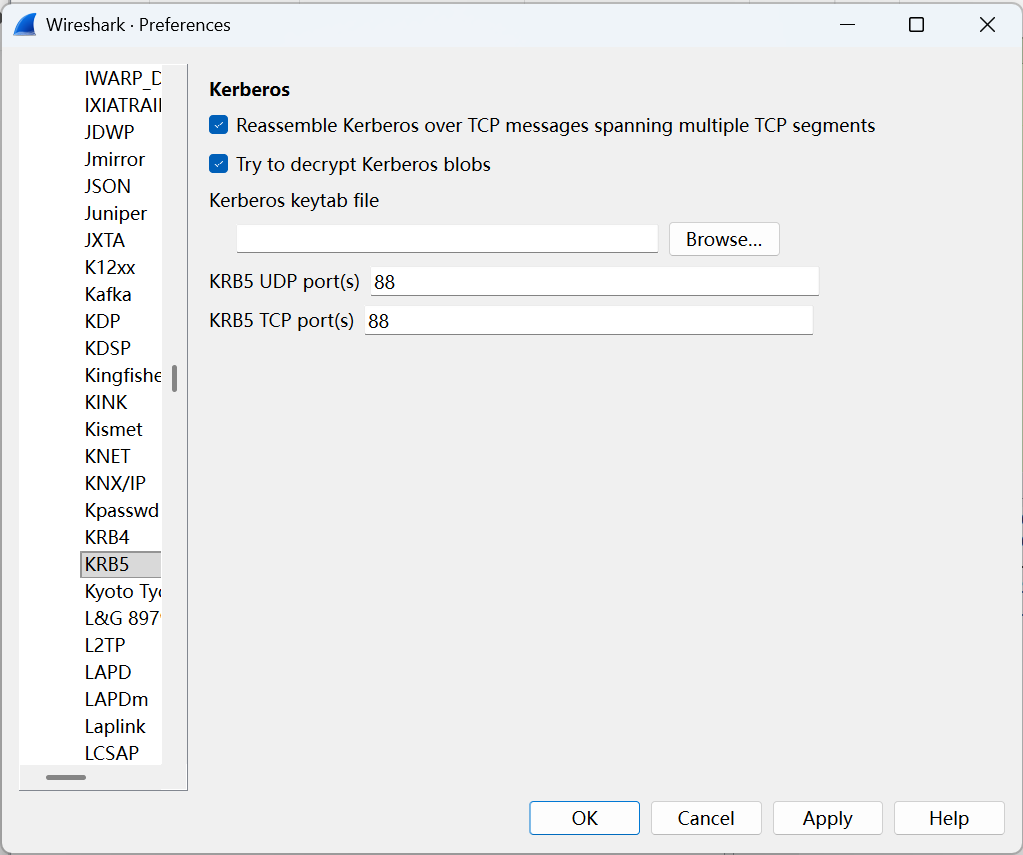This screenshot has height=855, width=1023.
Task: Click the Wireshark shark fin icon
Action: click(25, 25)
